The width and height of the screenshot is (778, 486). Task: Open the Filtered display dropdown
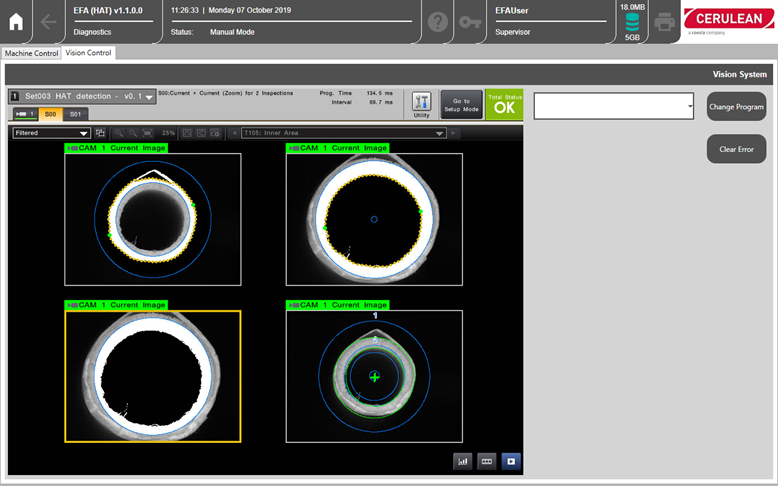[x=51, y=132]
